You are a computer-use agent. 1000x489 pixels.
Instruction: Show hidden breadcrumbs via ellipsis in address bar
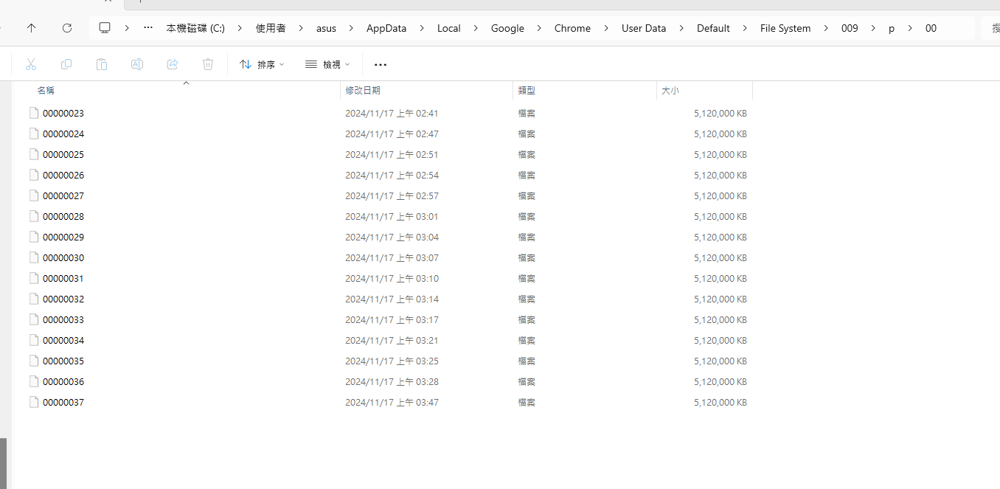coord(149,28)
